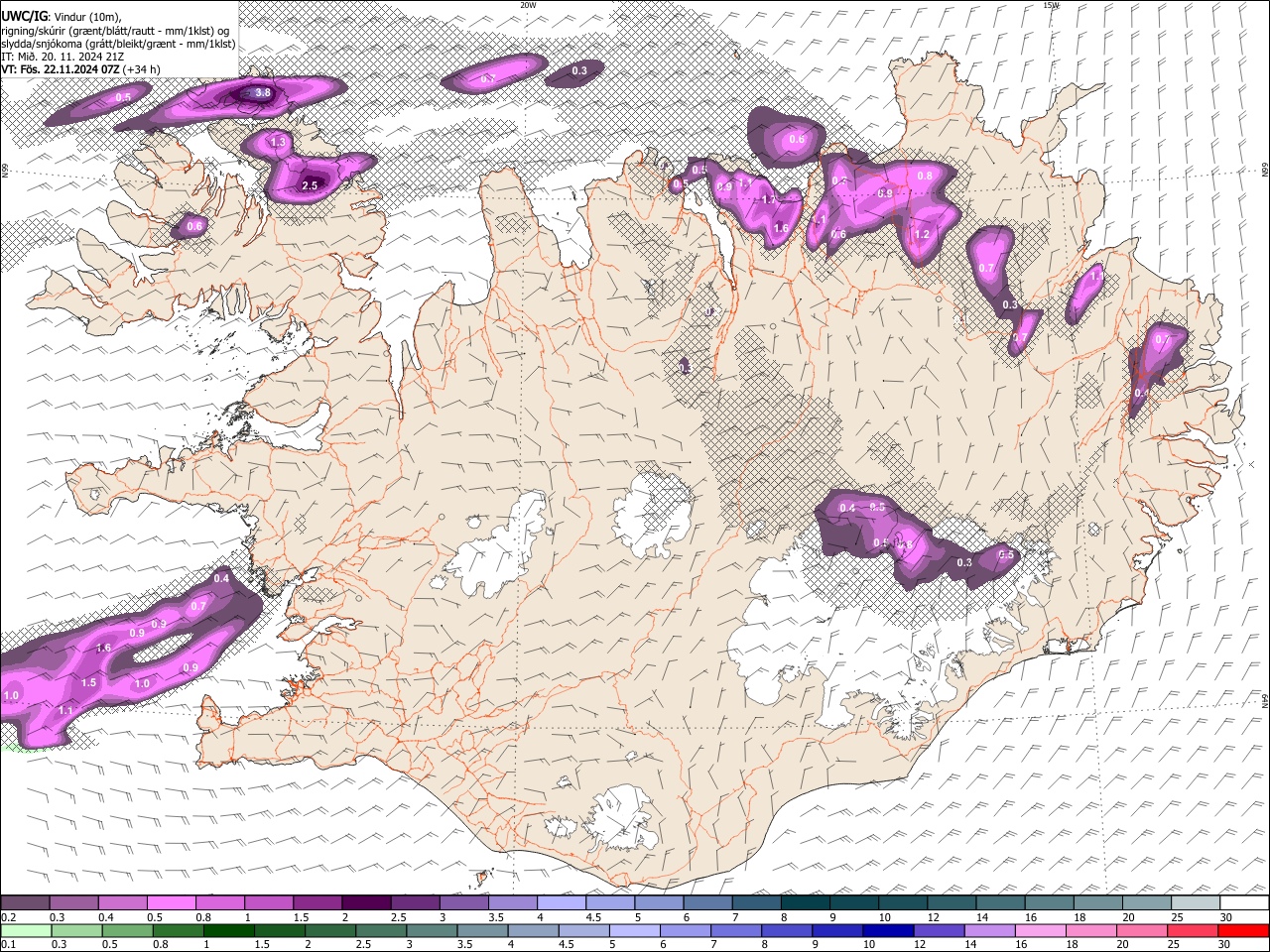Click dark blue swatch between 10 and 12

click(x=888, y=931)
